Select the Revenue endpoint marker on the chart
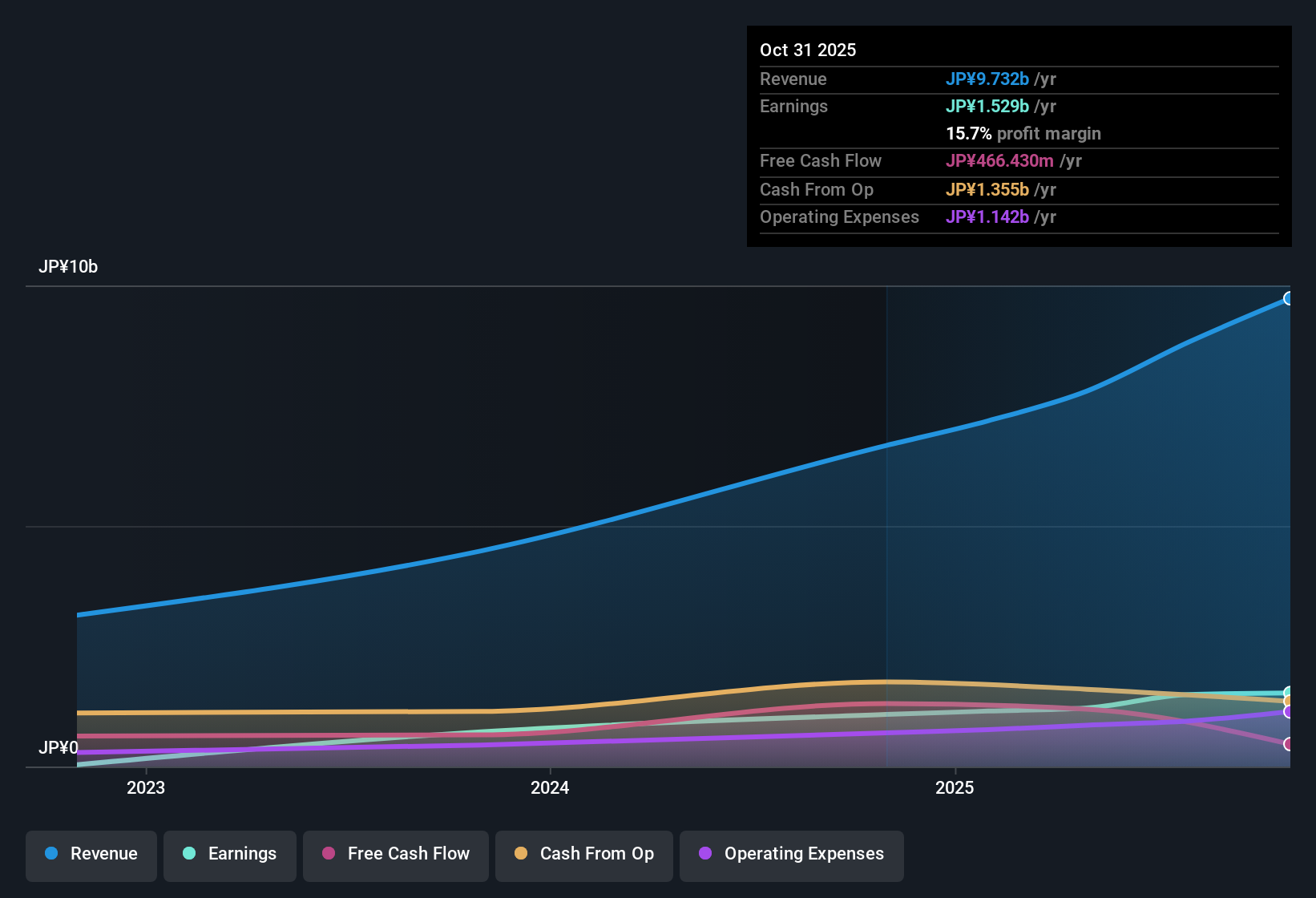 [x=1289, y=297]
